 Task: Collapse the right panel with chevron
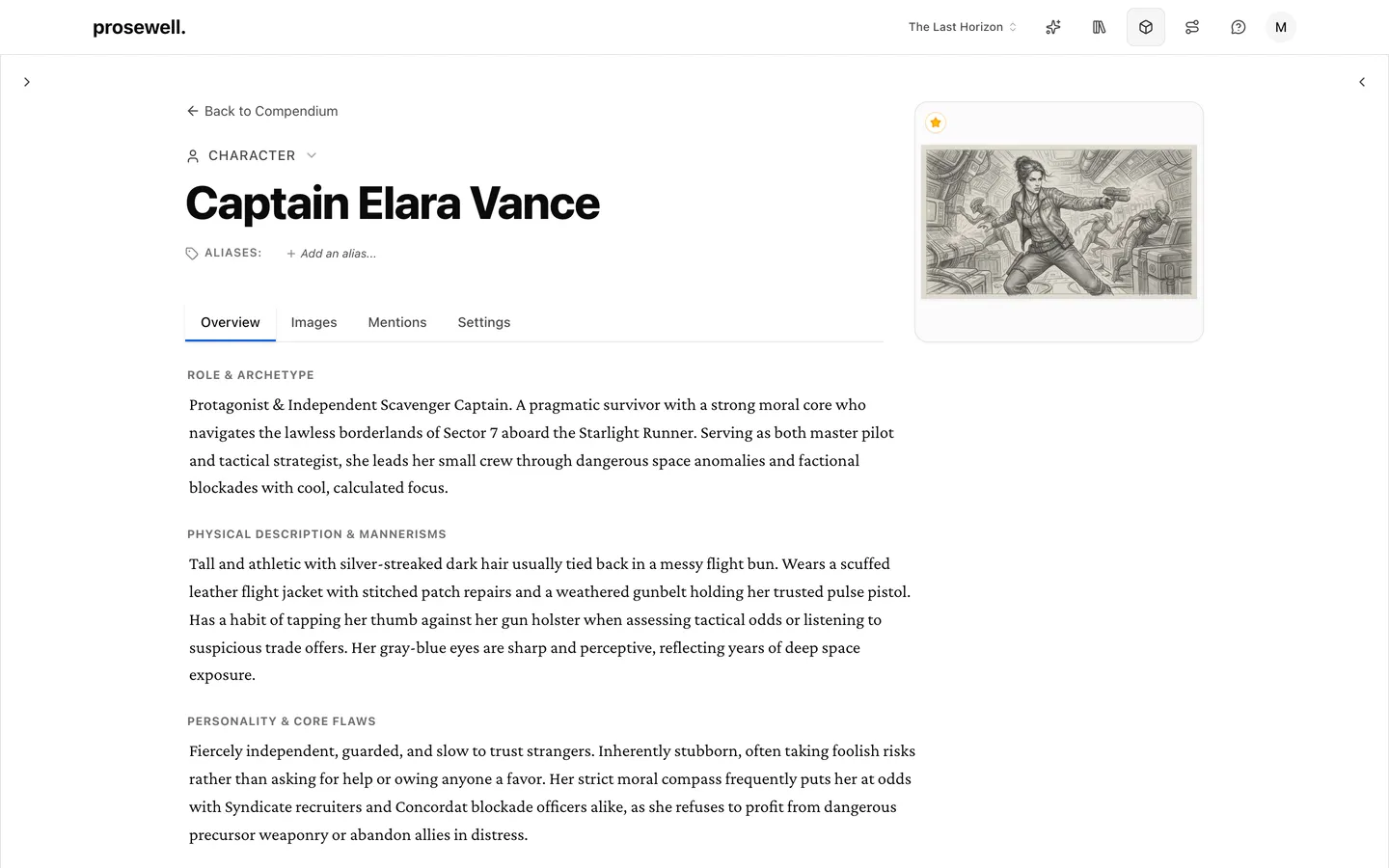click(x=1362, y=82)
